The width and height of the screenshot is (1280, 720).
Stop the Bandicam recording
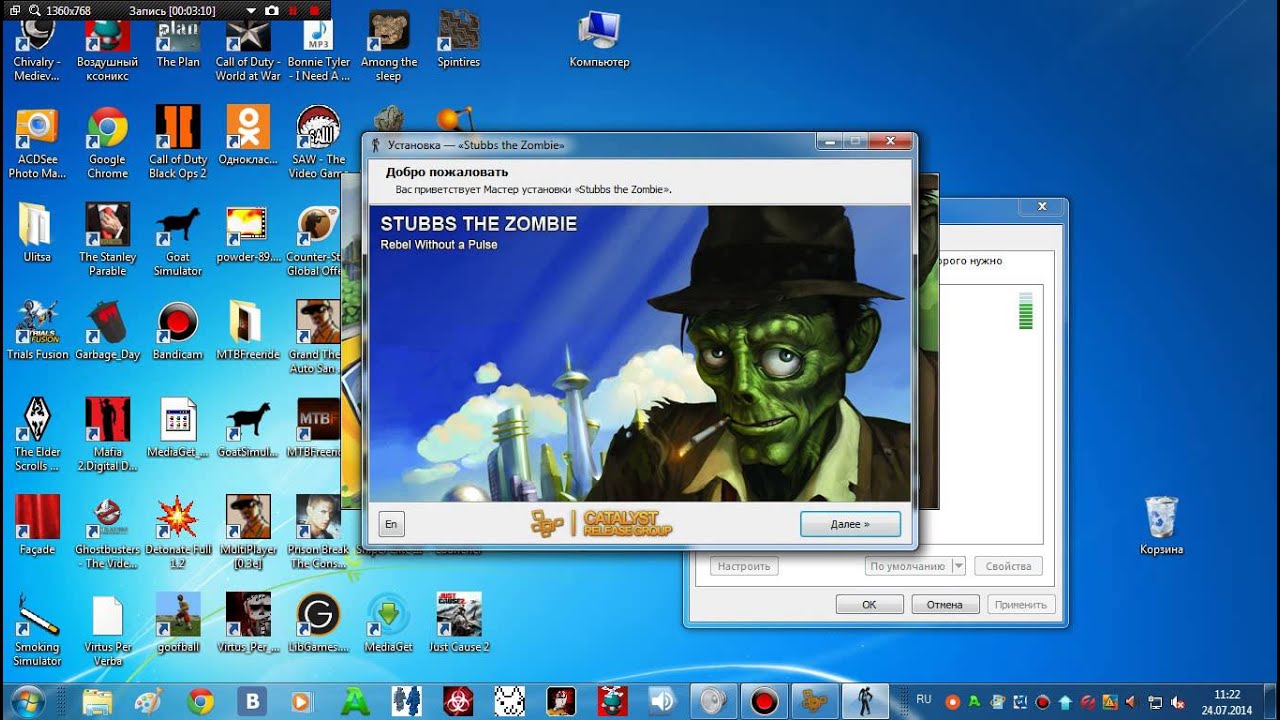coord(315,11)
